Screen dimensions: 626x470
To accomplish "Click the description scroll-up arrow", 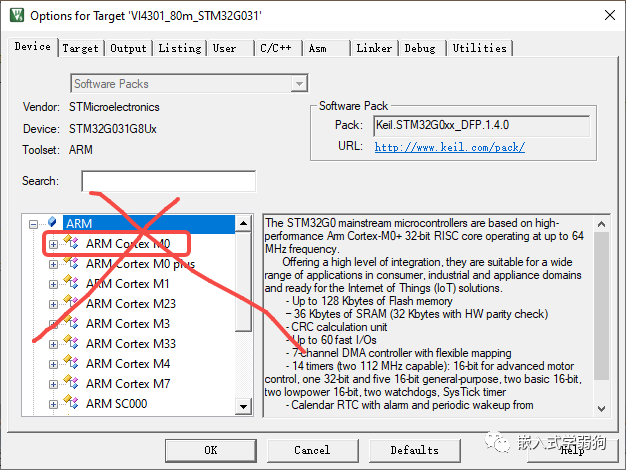I will click(601, 224).
